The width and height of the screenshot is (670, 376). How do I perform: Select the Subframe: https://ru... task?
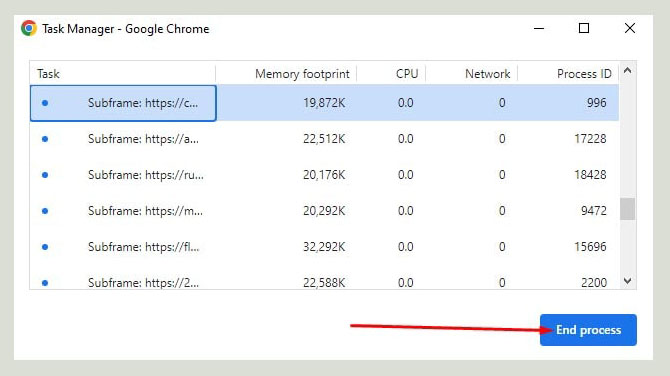(x=324, y=175)
